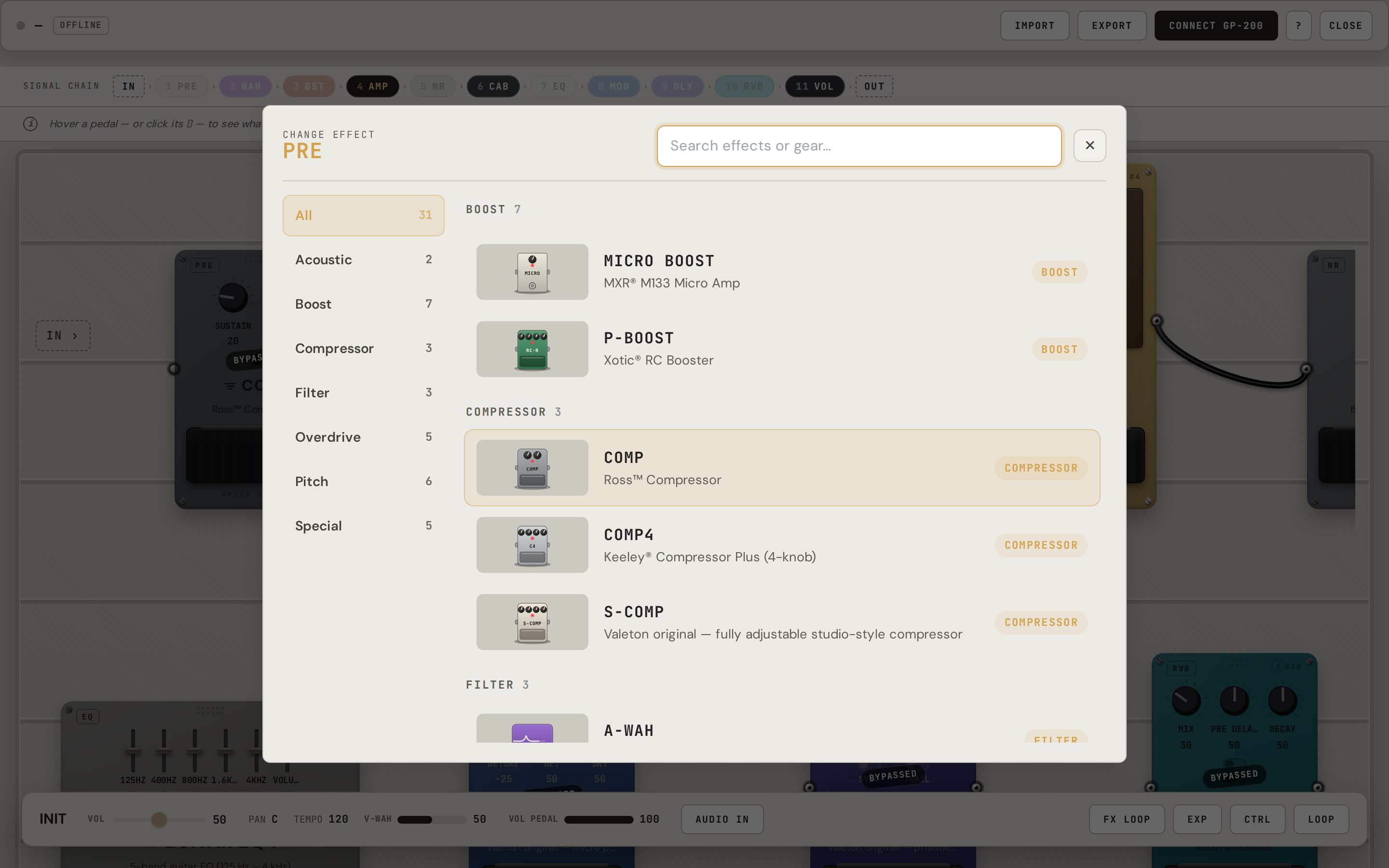The image size is (1389, 868).
Task: Choose P-BOOST Xotic RC Booster row
Action: pyautogui.click(x=782, y=349)
